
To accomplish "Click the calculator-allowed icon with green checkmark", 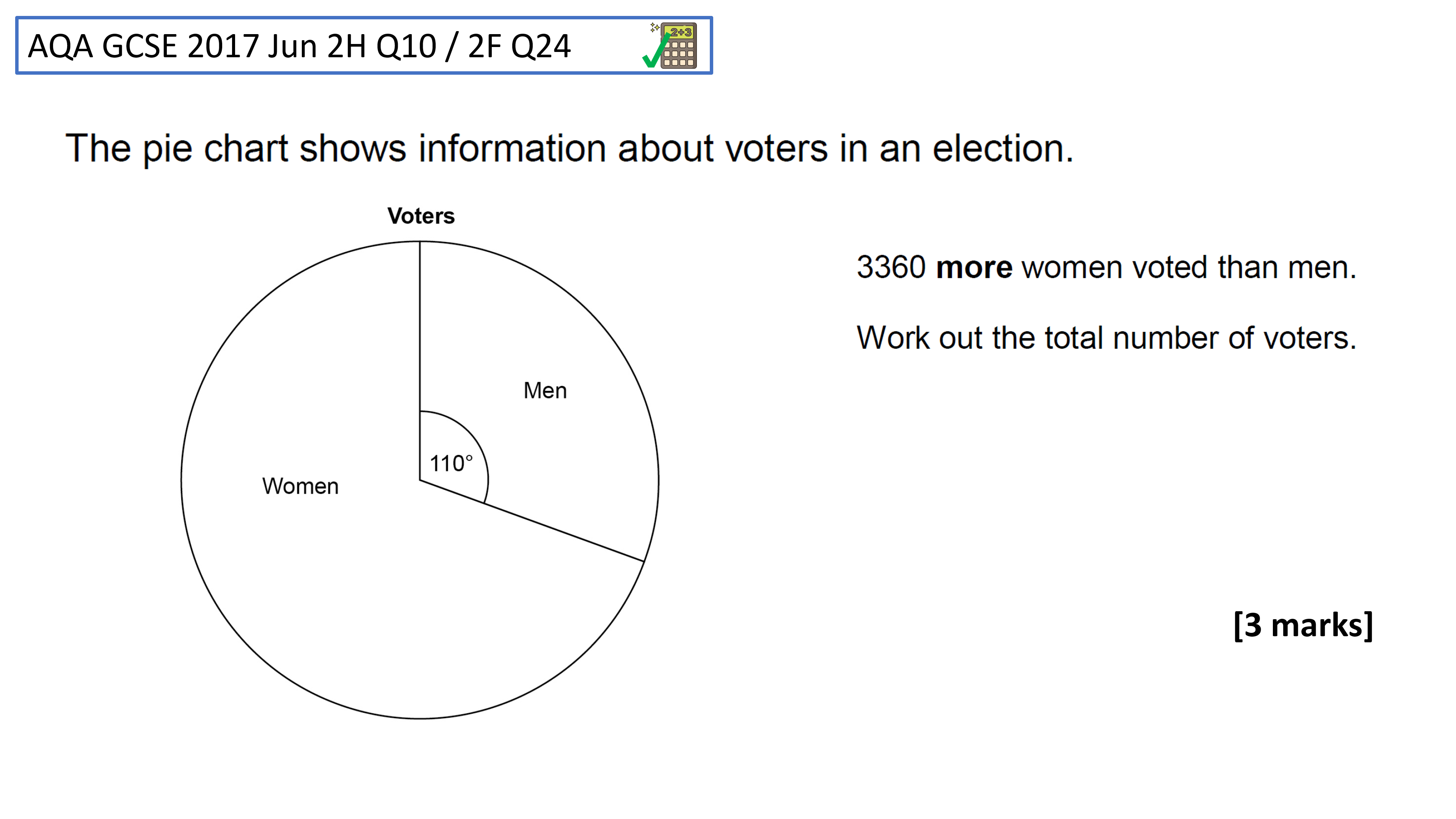I will (670, 45).
